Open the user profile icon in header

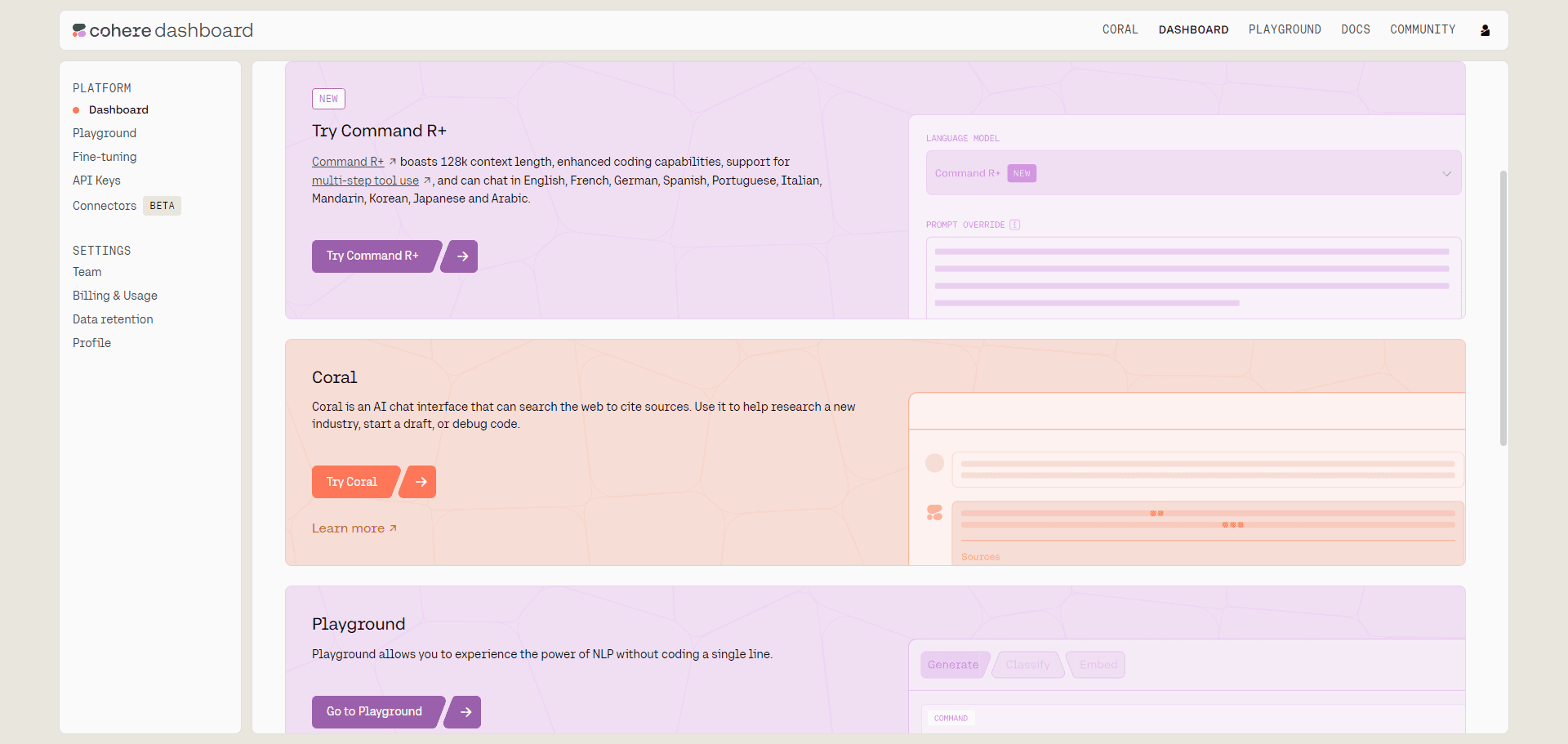click(x=1485, y=30)
